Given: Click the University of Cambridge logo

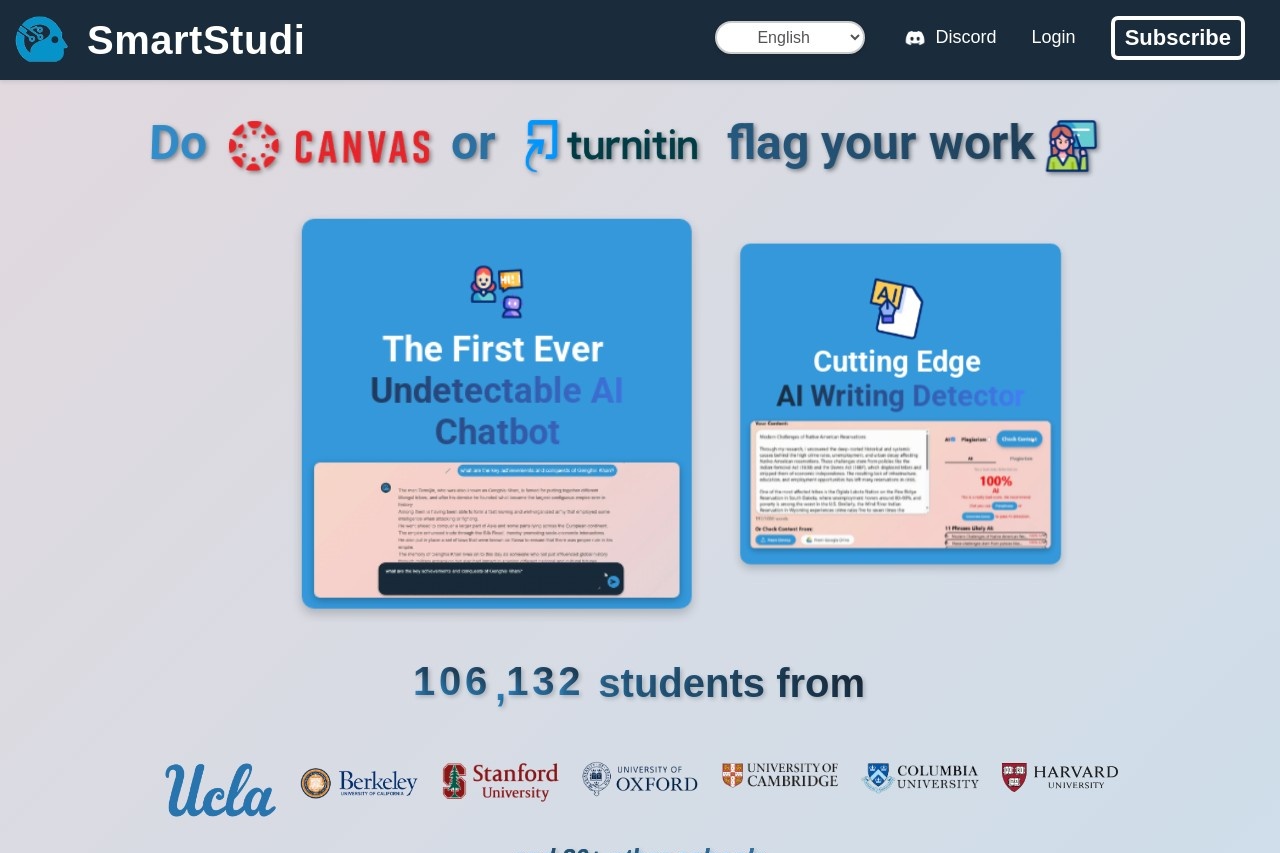Looking at the screenshot, I should (x=780, y=775).
